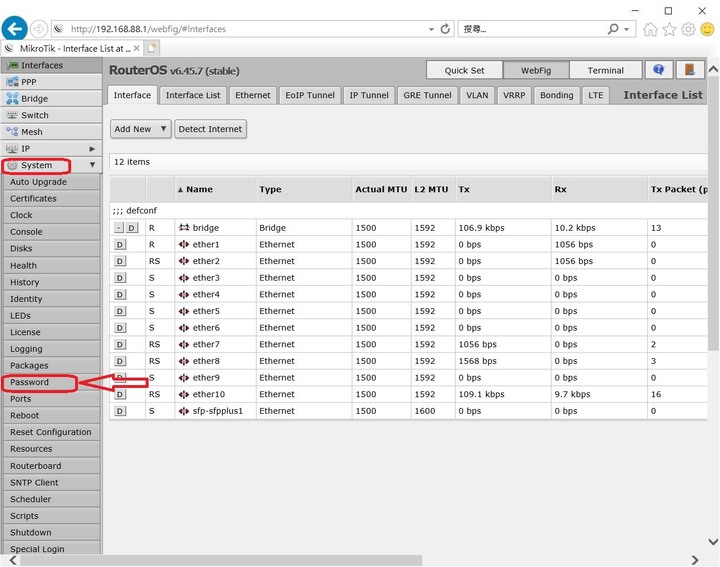Switch to the VLAN tab
The width and height of the screenshot is (720, 567).
pyautogui.click(x=477, y=95)
